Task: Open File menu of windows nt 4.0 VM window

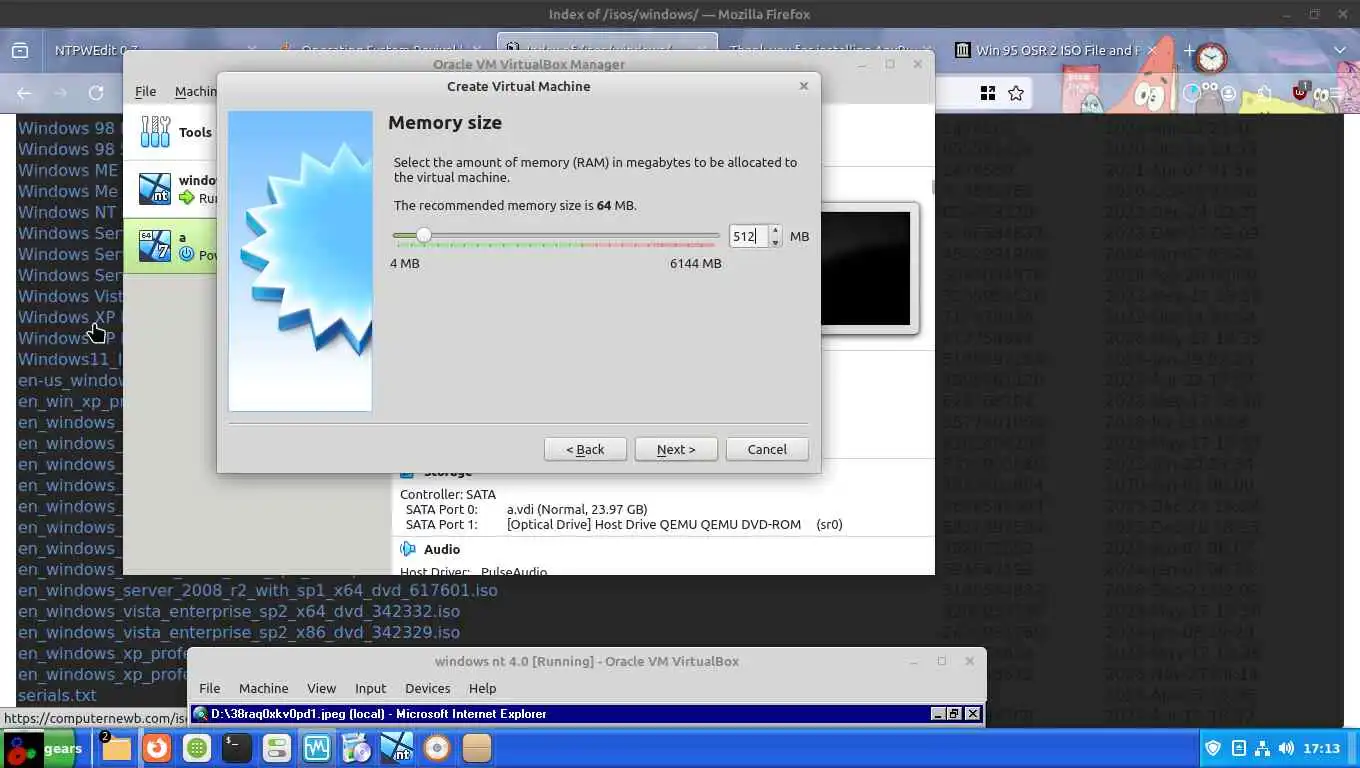Action: click(209, 688)
